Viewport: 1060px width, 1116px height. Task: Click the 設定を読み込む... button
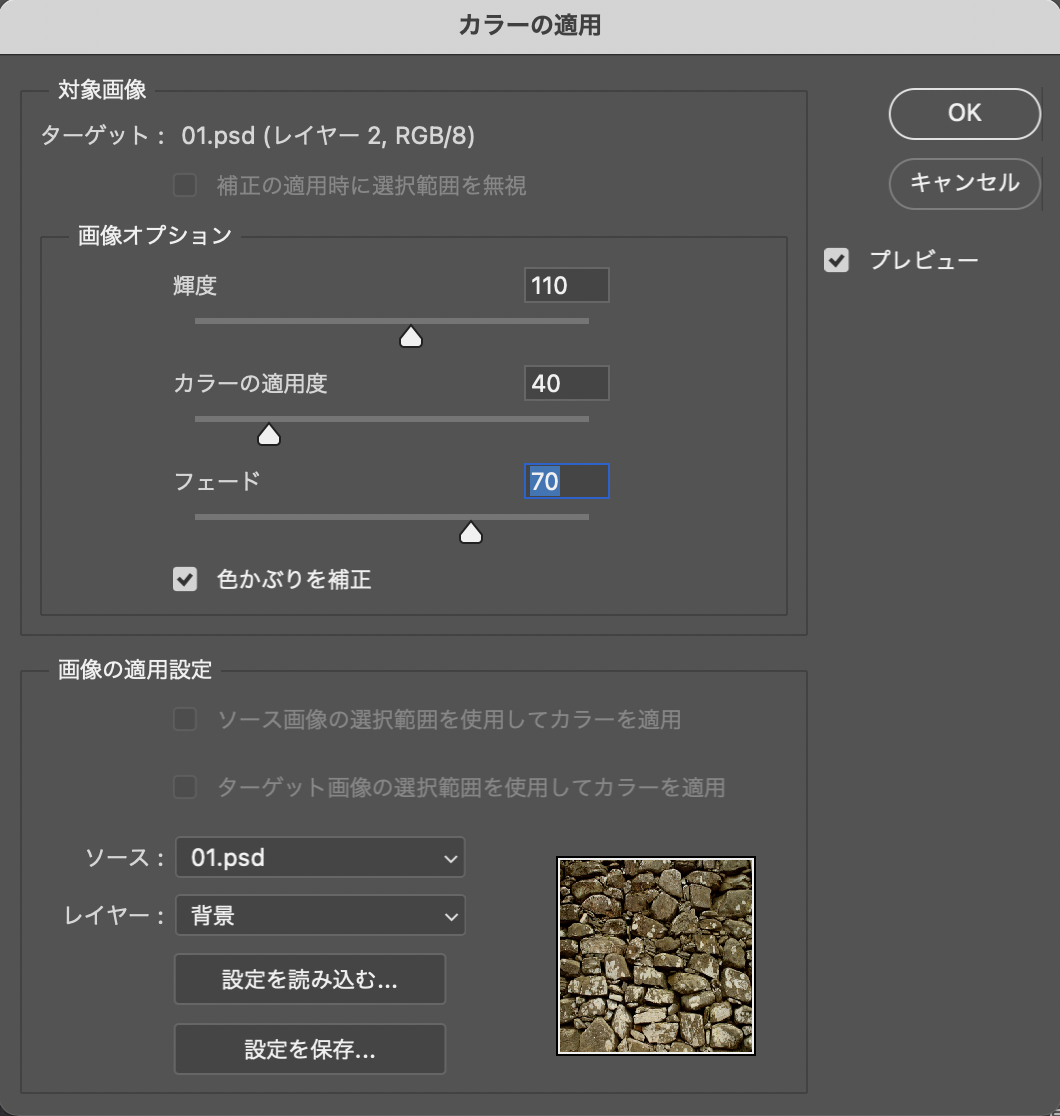310,980
